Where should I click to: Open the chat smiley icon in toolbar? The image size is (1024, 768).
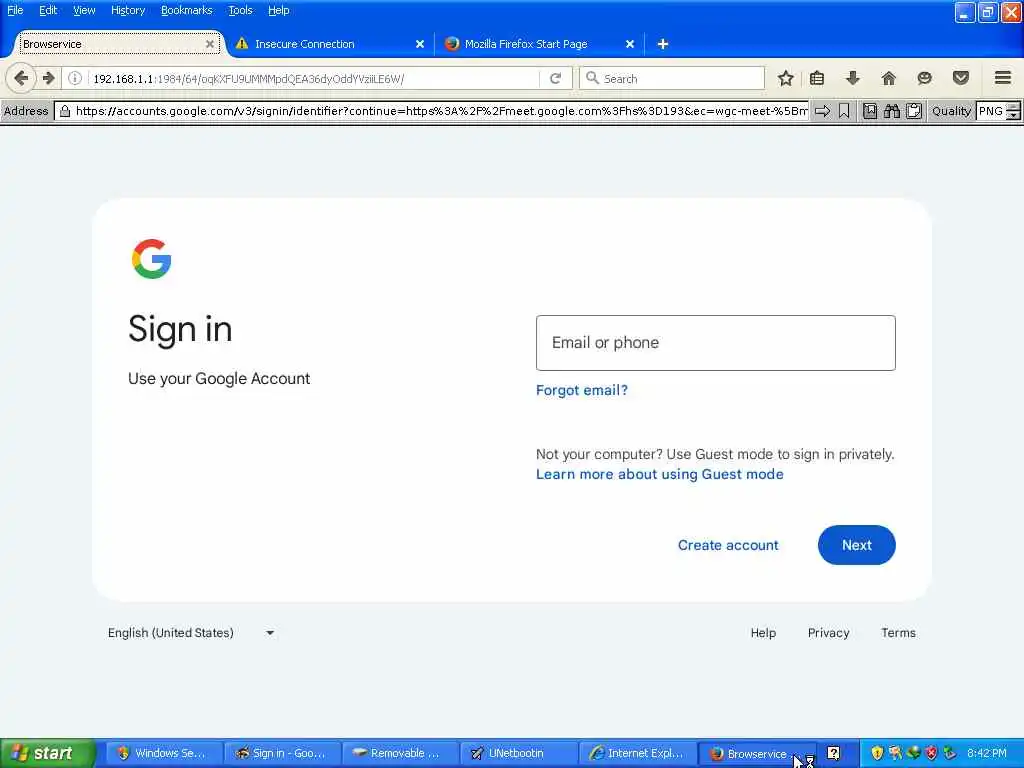tap(924, 78)
